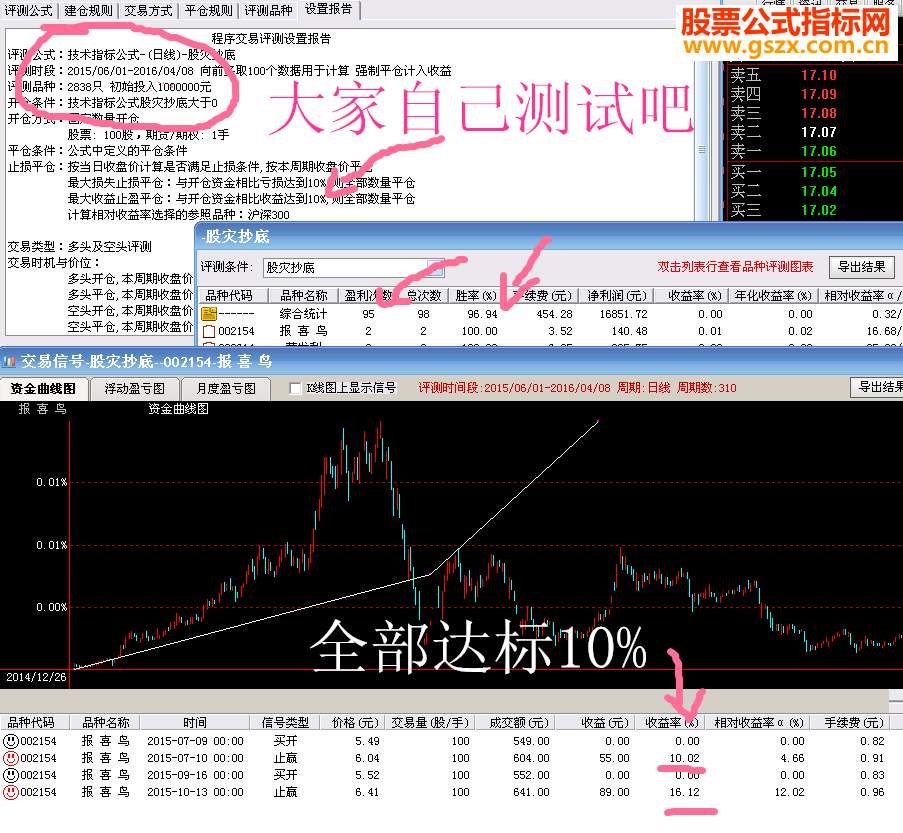This screenshot has height=833, width=903.
Task: Sort by 净利润(元) column header
Action: coord(617,296)
